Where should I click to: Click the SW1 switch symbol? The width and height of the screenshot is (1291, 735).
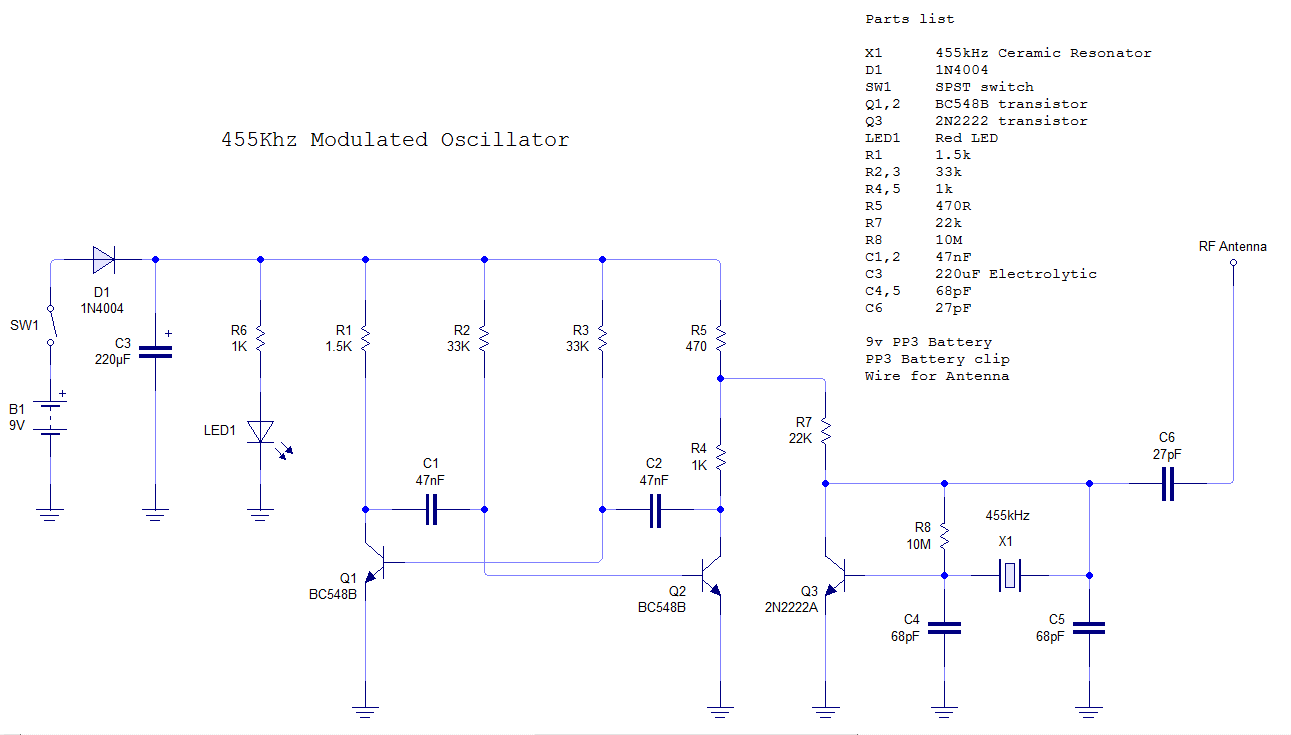point(51,324)
